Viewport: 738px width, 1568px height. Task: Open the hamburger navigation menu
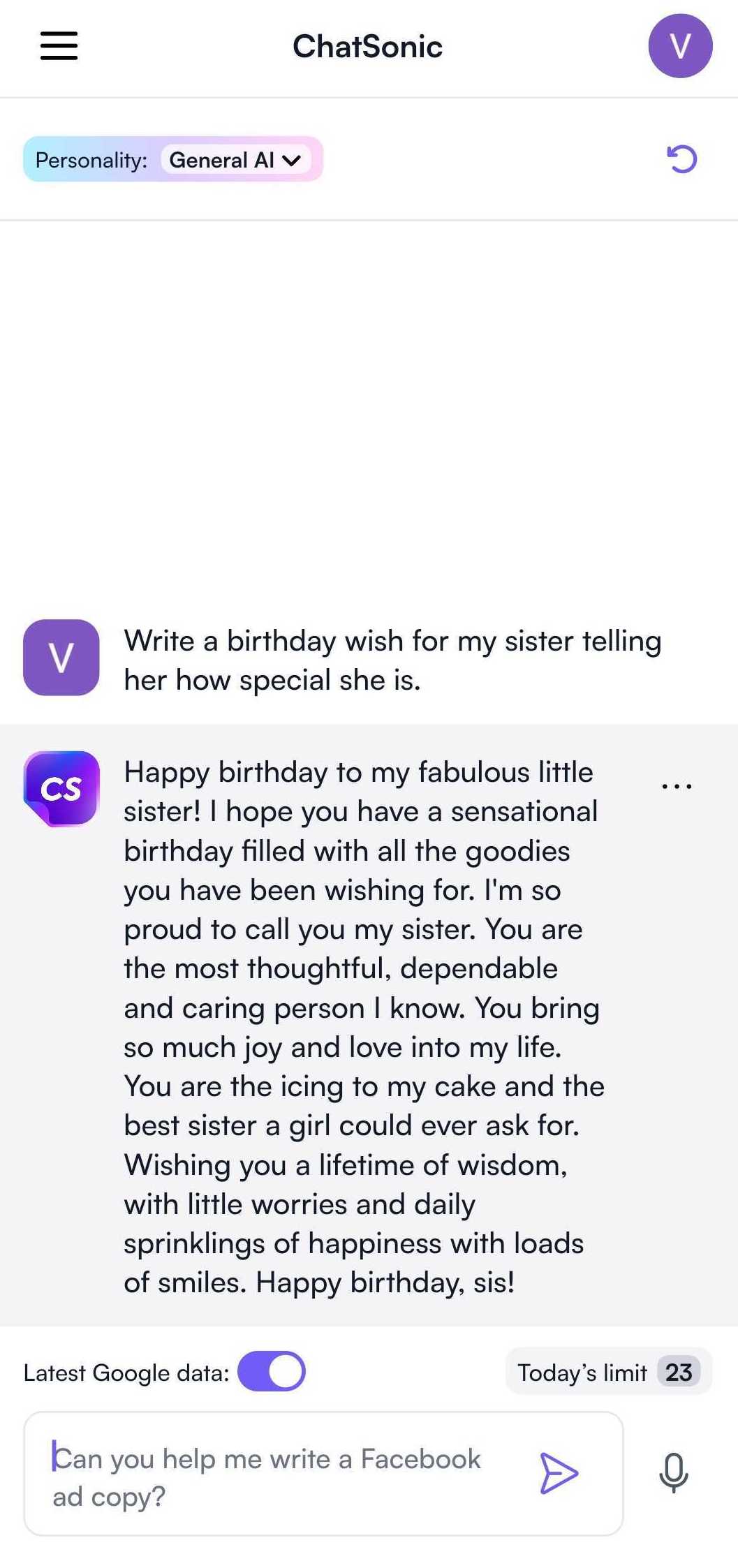point(59,46)
